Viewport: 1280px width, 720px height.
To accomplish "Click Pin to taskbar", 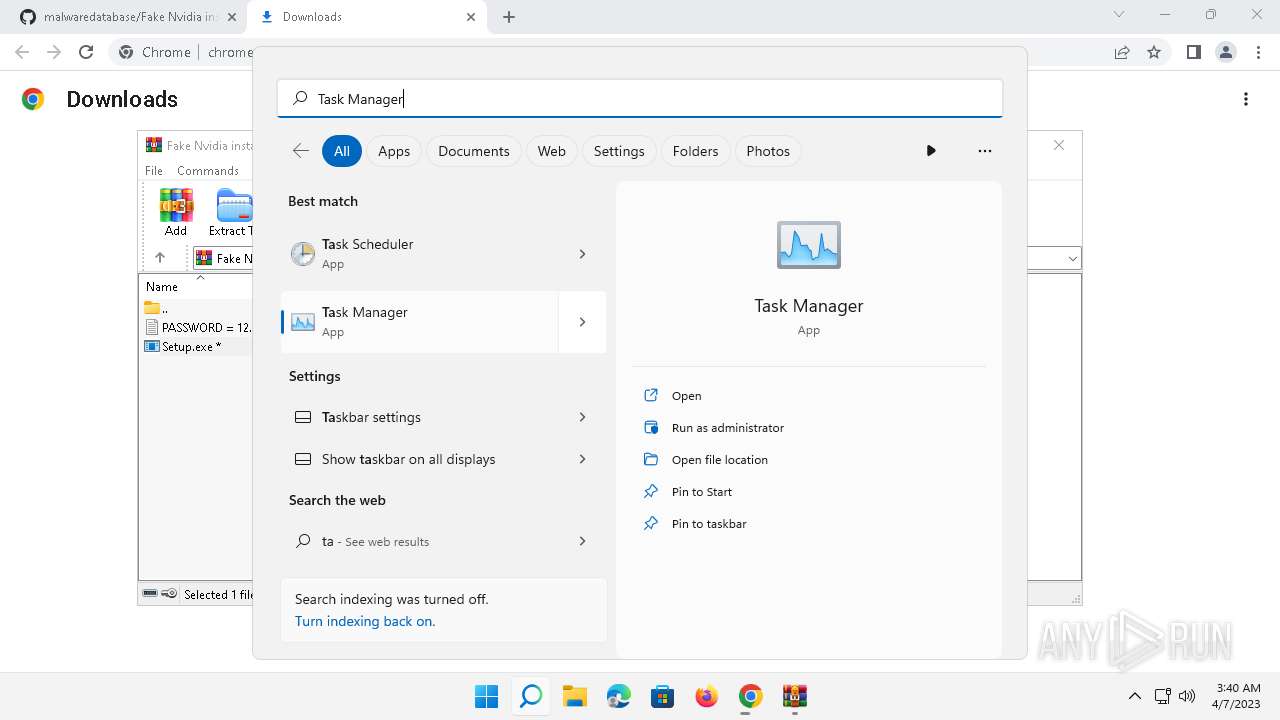I will (709, 524).
